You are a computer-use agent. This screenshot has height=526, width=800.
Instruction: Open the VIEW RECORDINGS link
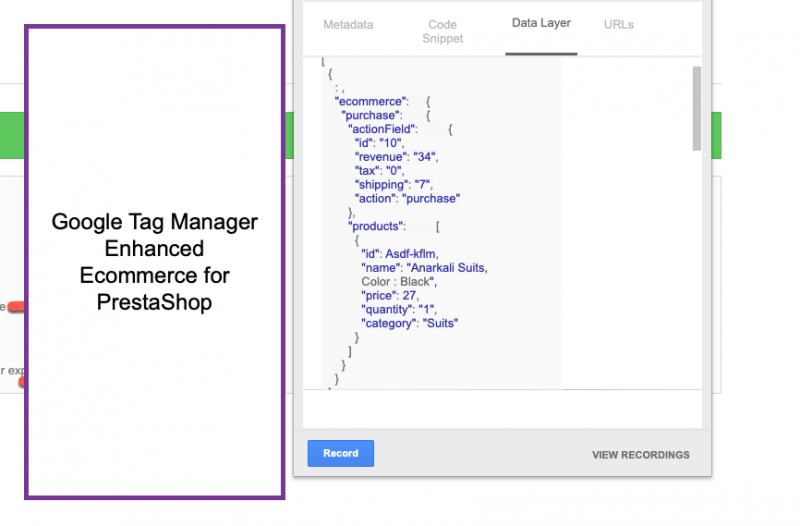(x=640, y=455)
